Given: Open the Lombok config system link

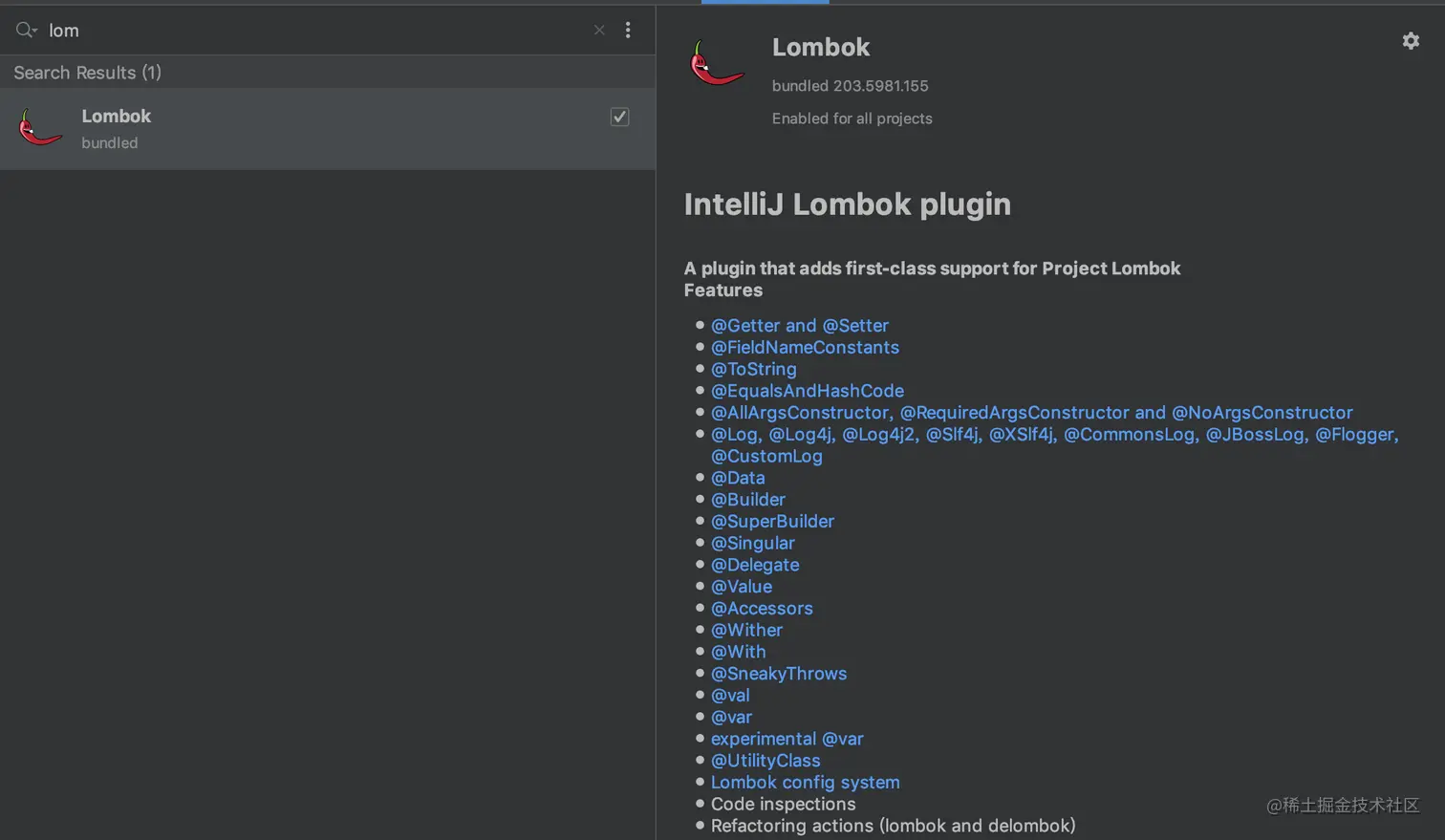Looking at the screenshot, I should point(804,782).
